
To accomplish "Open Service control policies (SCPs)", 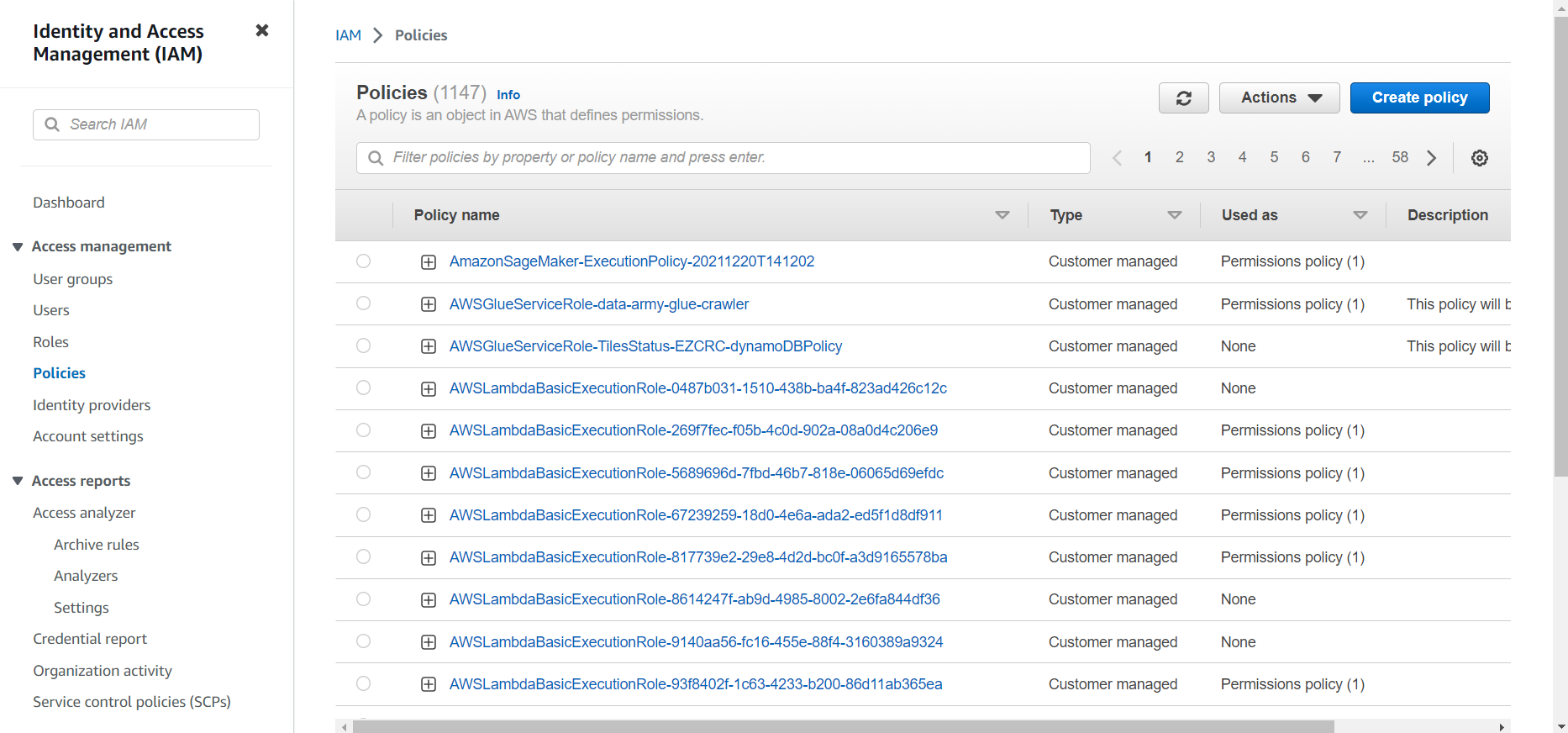I will coord(132,702).
